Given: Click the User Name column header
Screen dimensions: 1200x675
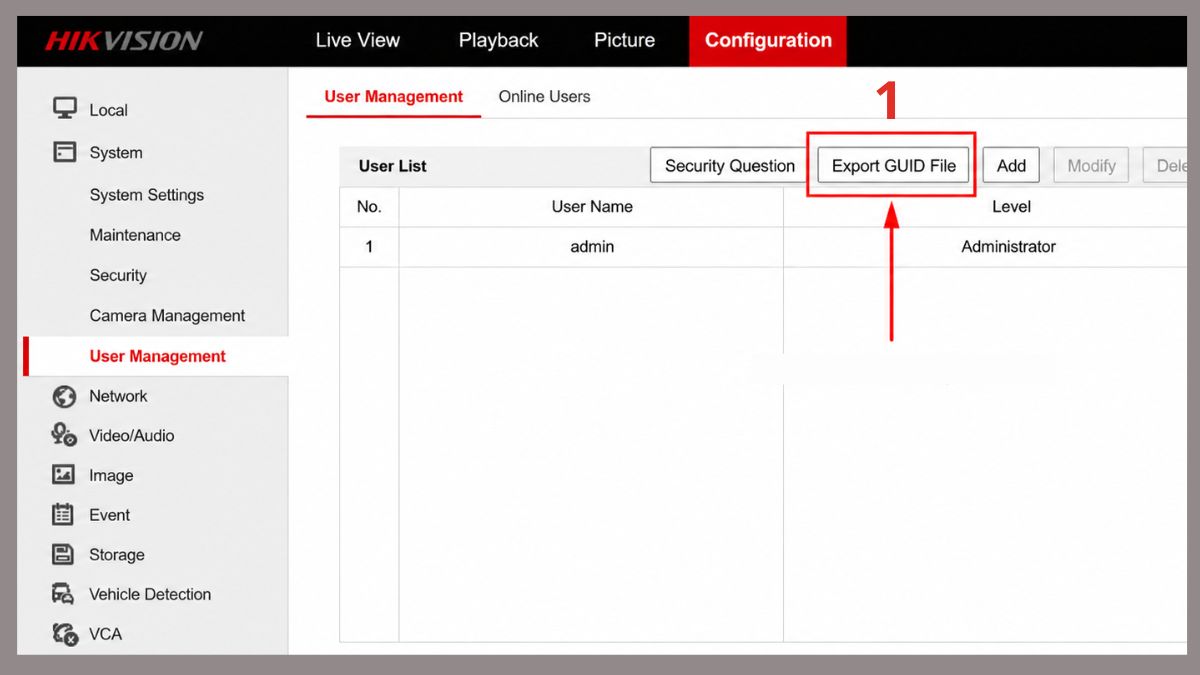Looking at the screenshot, I should tap(592, 206).
